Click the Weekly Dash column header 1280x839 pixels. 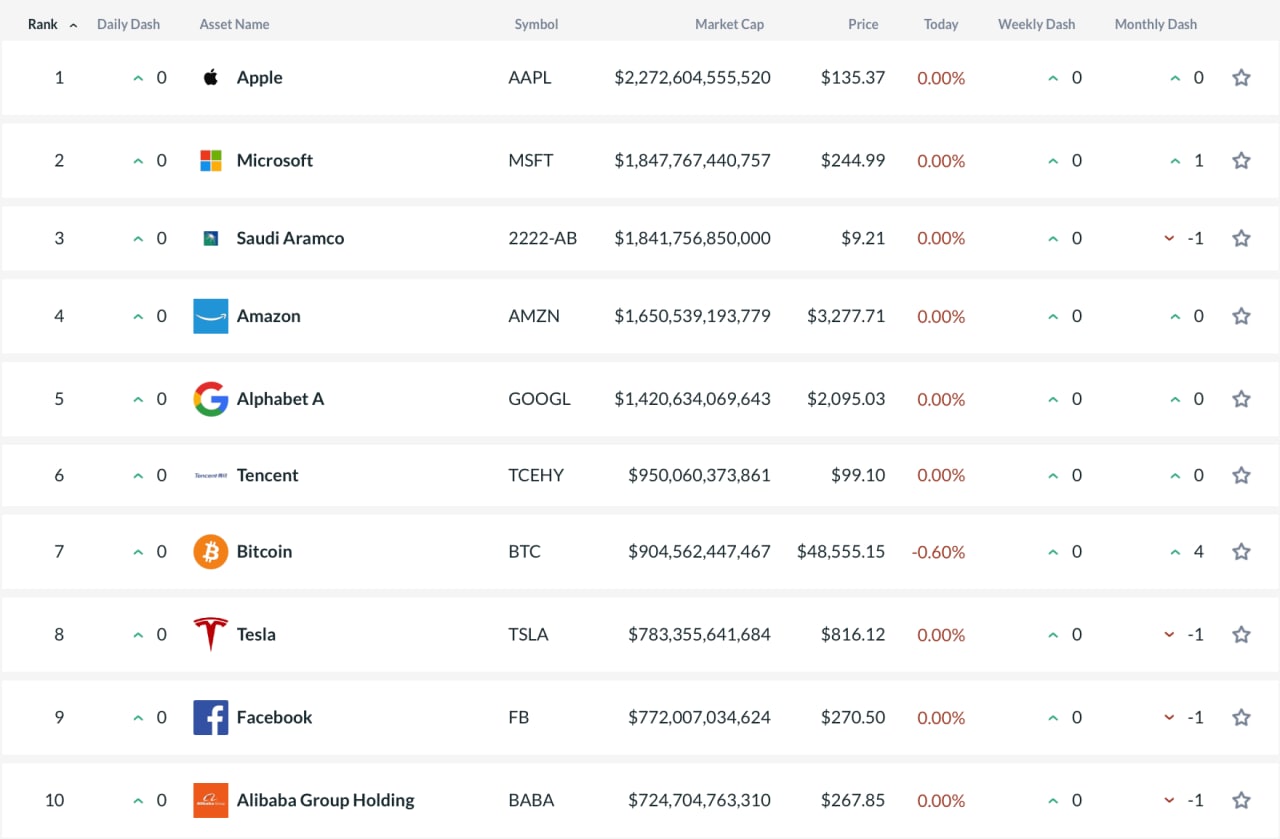[1036, 24]
